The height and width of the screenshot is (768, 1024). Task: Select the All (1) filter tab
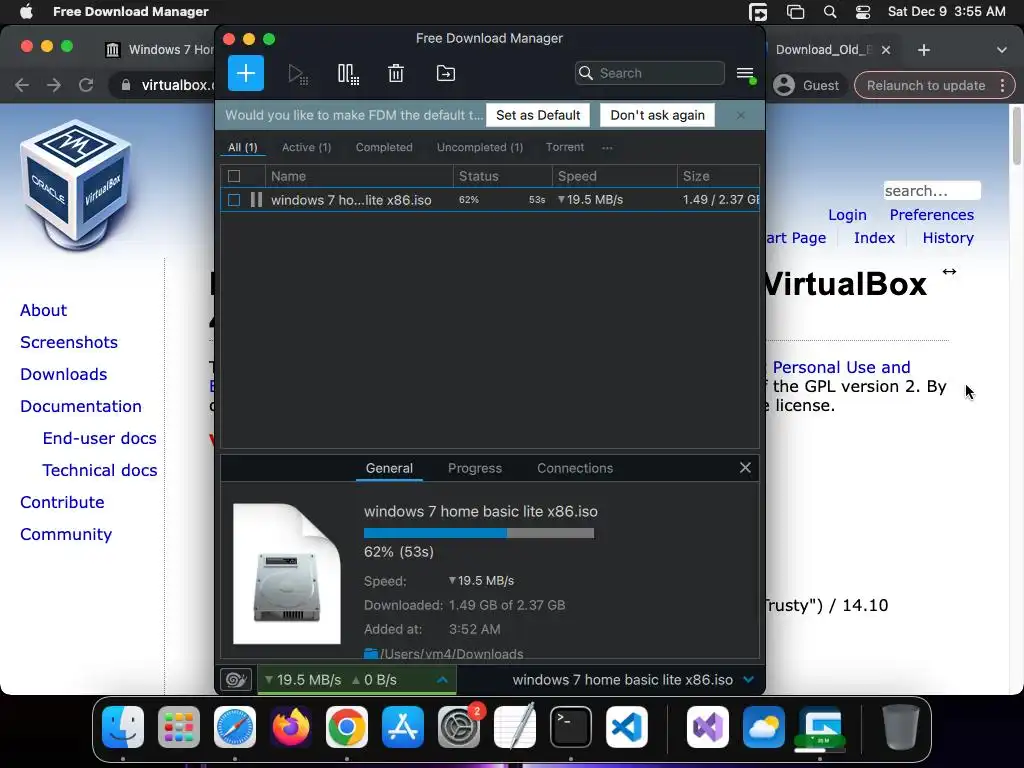(x=242, y=148)
